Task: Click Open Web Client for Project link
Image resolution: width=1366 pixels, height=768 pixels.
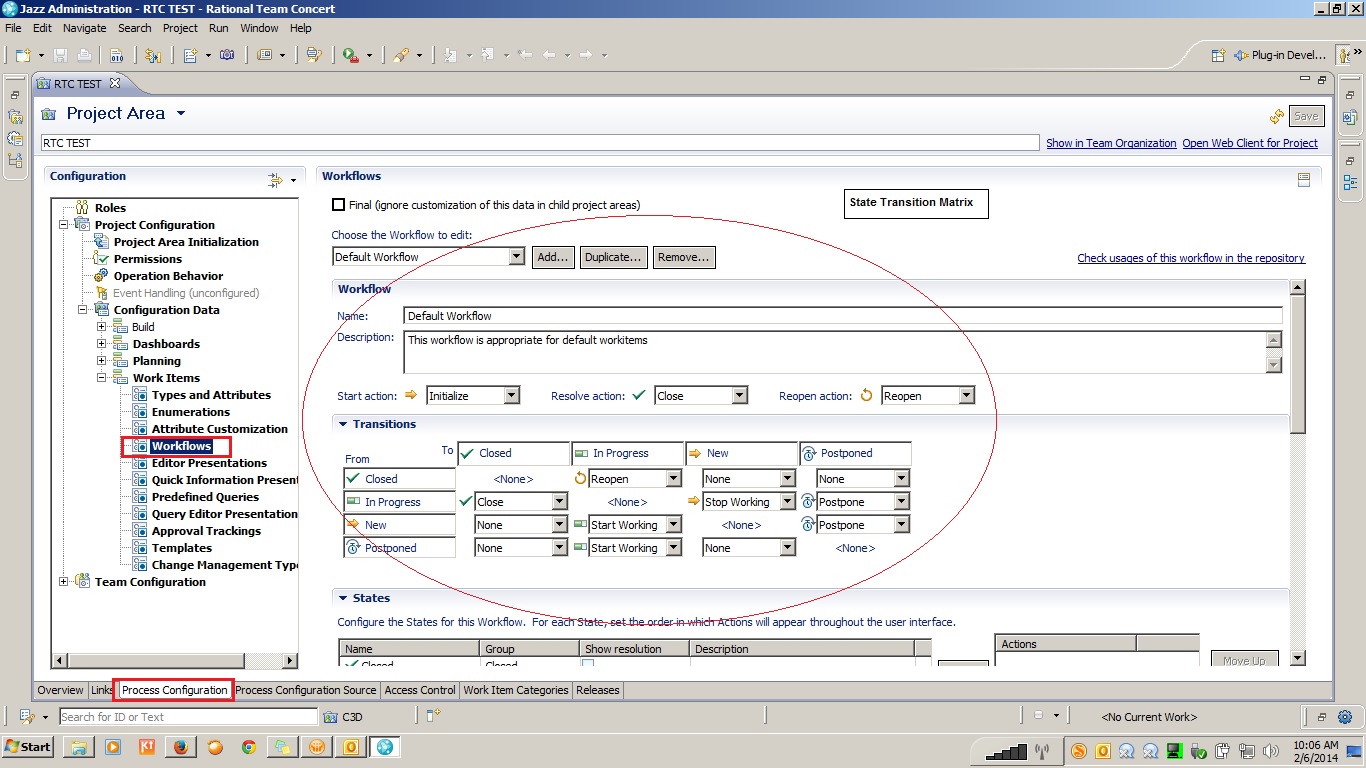Action: pos(1250,143)
